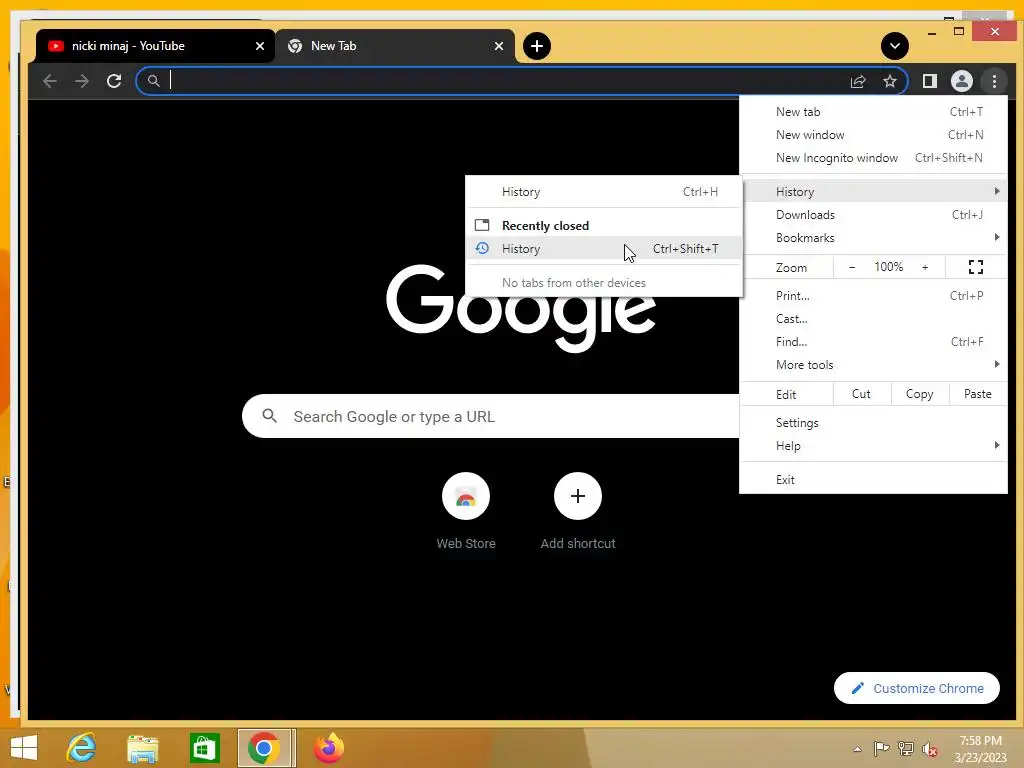Expand the Help submenu
This screenshot has width=1024, height=768.
pyautogui.click(x=873, y=445)
